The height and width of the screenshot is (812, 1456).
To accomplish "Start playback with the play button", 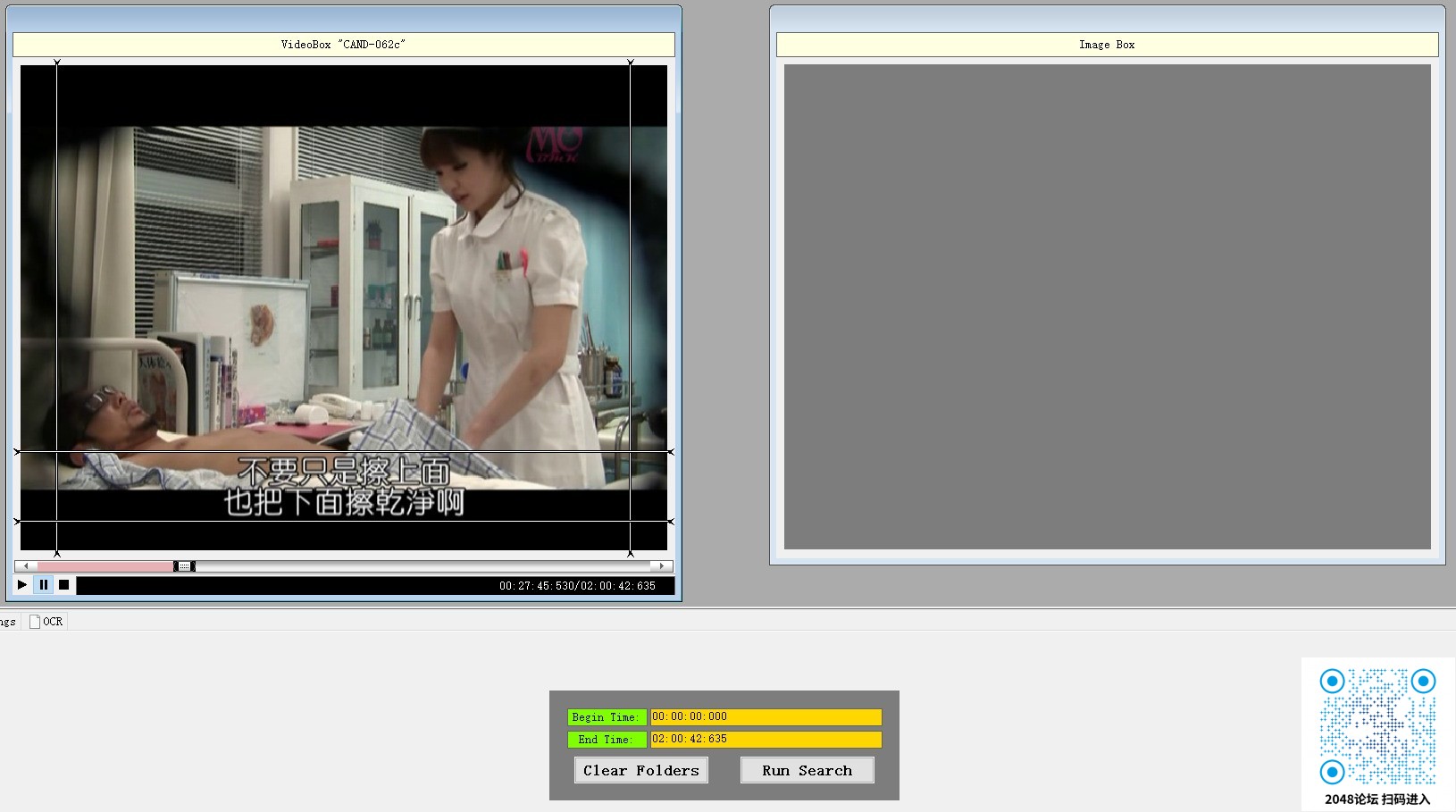I will pos(22,585).
